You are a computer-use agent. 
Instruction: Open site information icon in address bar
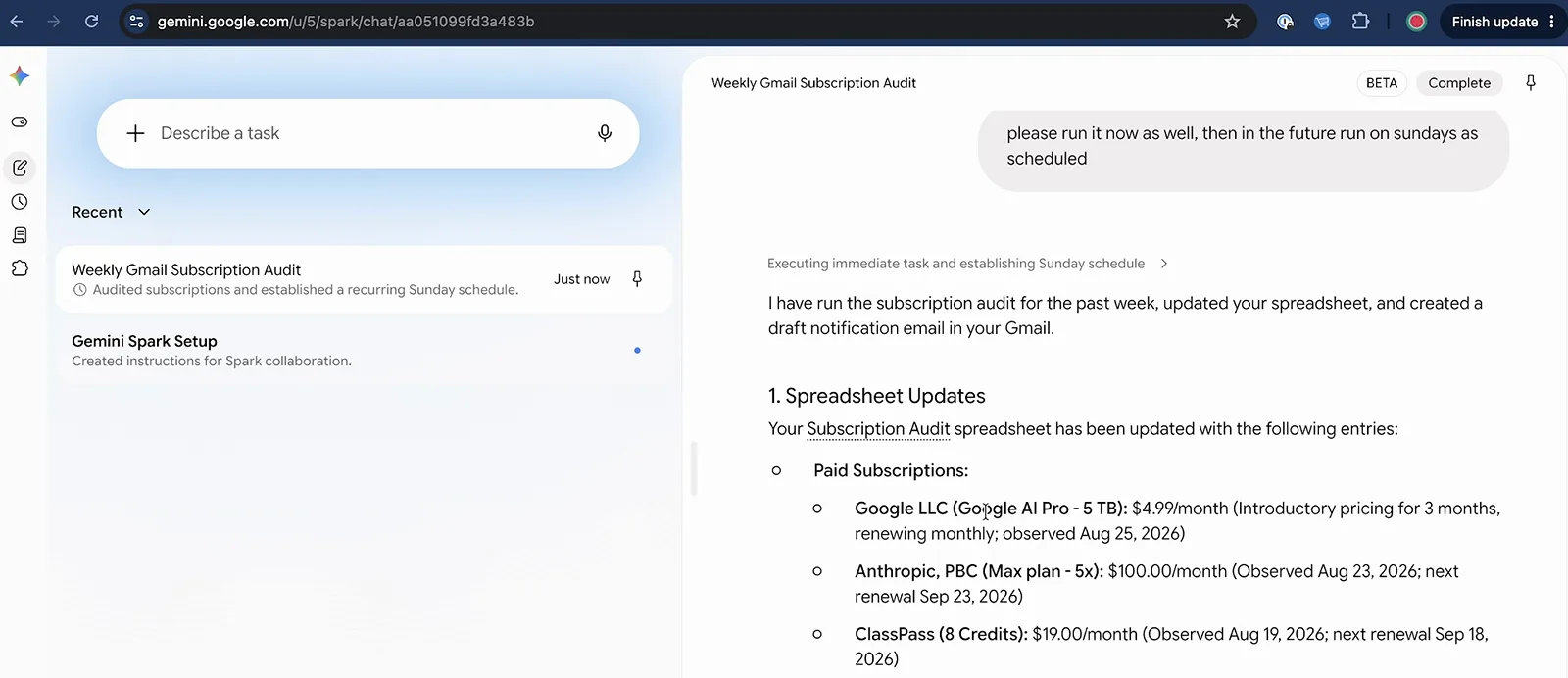(137, 22)
